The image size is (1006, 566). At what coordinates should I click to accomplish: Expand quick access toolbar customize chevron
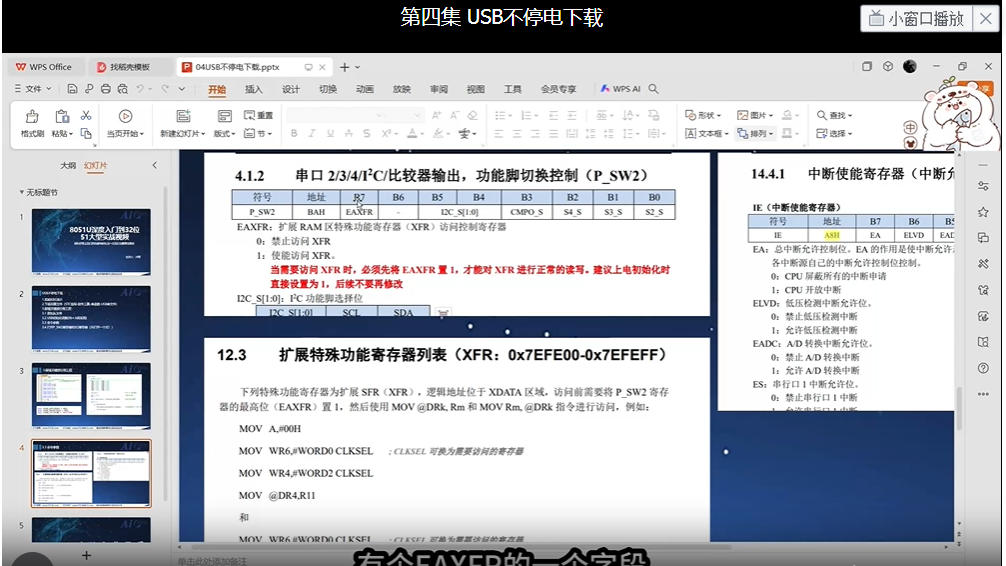coord(182,89)
